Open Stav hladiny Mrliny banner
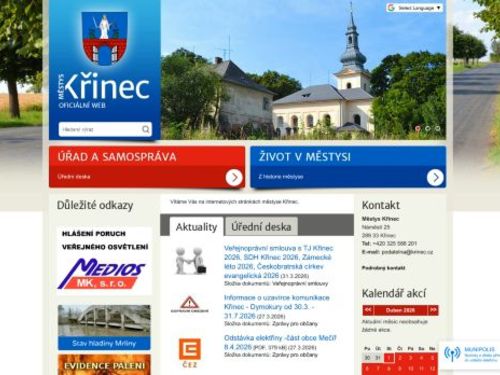Screen dimensions: 500x375 tap(104, 327)
